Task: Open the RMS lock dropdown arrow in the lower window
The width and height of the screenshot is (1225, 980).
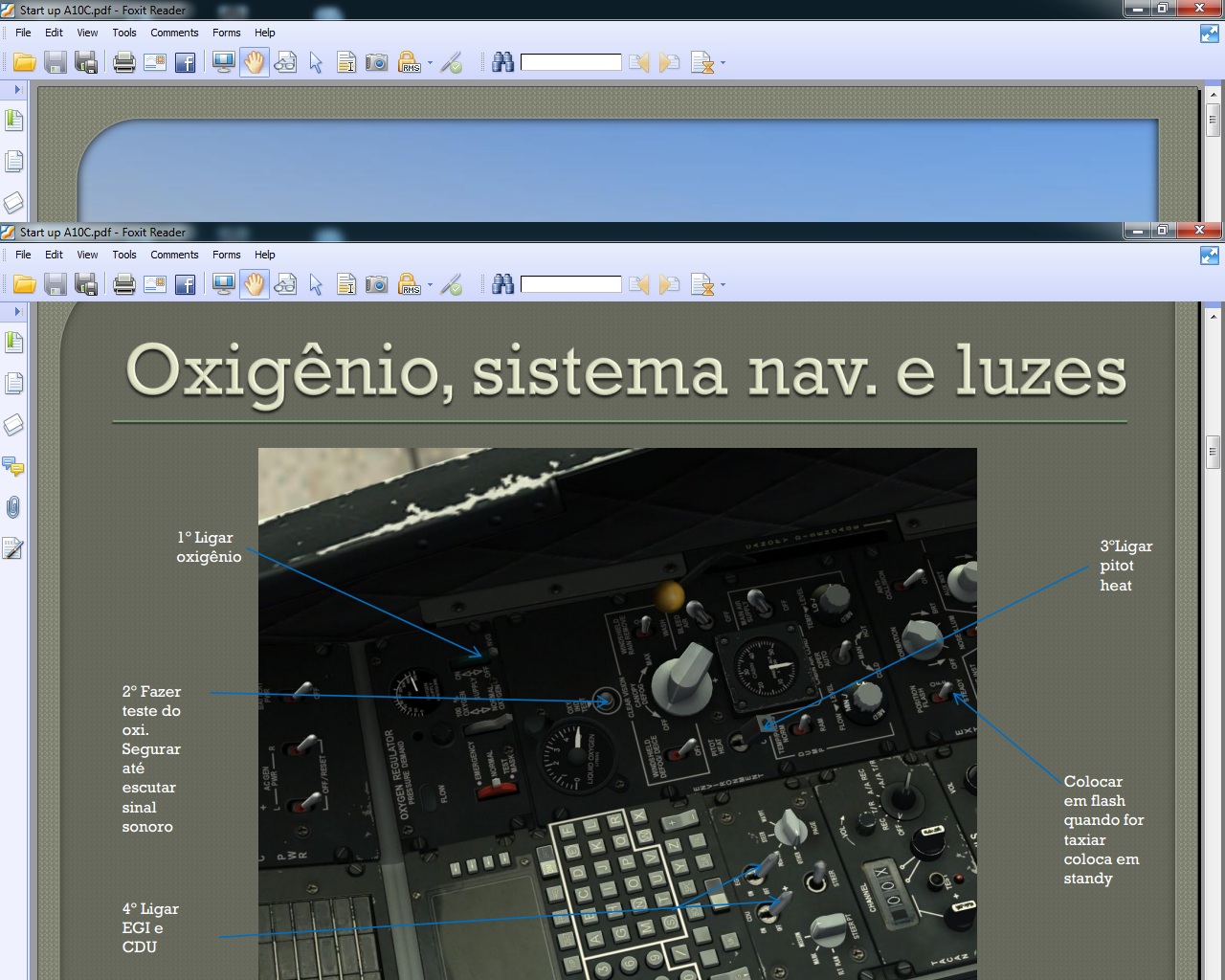Action: 430,285
